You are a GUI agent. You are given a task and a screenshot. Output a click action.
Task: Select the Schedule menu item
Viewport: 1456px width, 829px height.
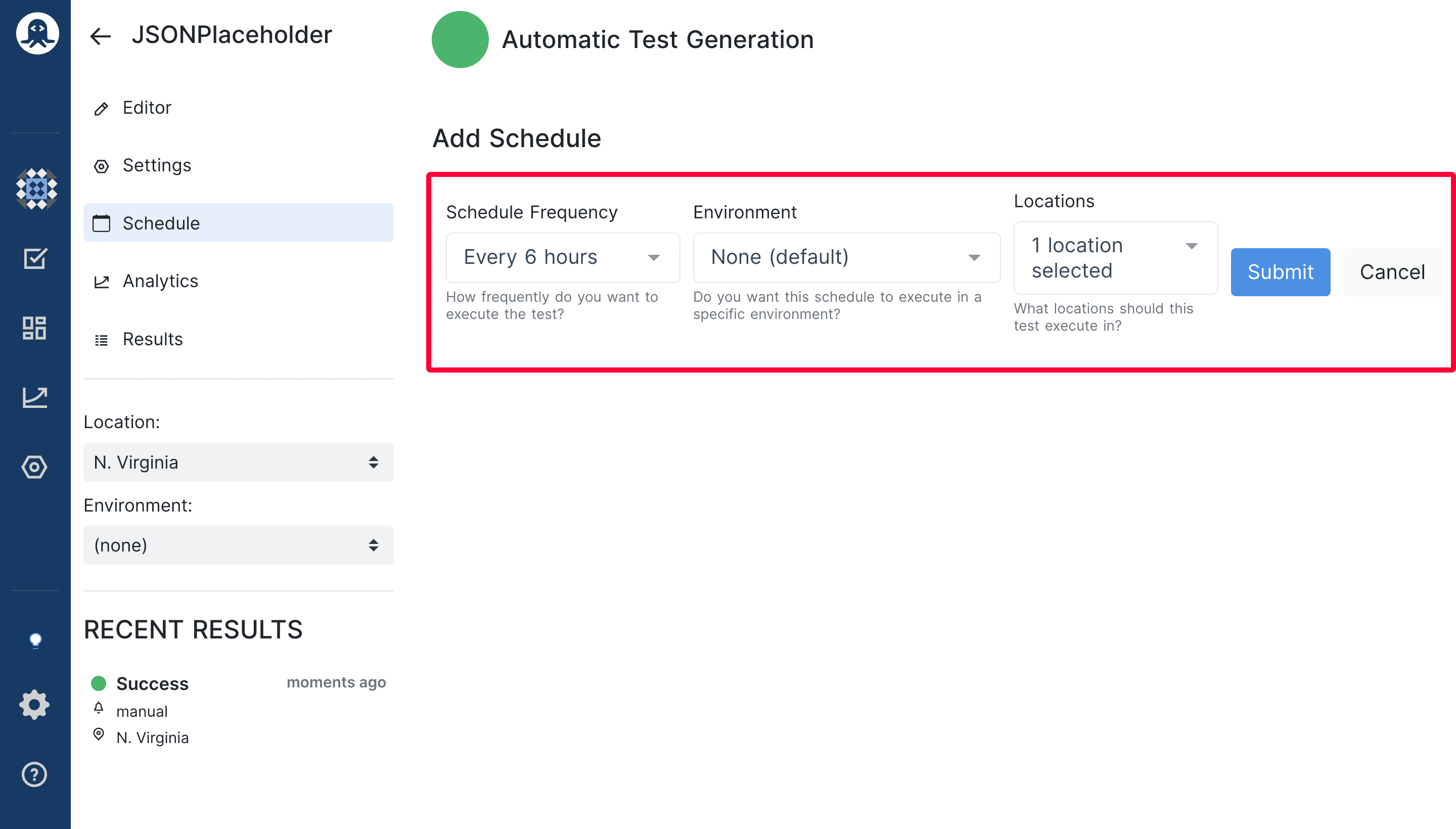point(239,222)
